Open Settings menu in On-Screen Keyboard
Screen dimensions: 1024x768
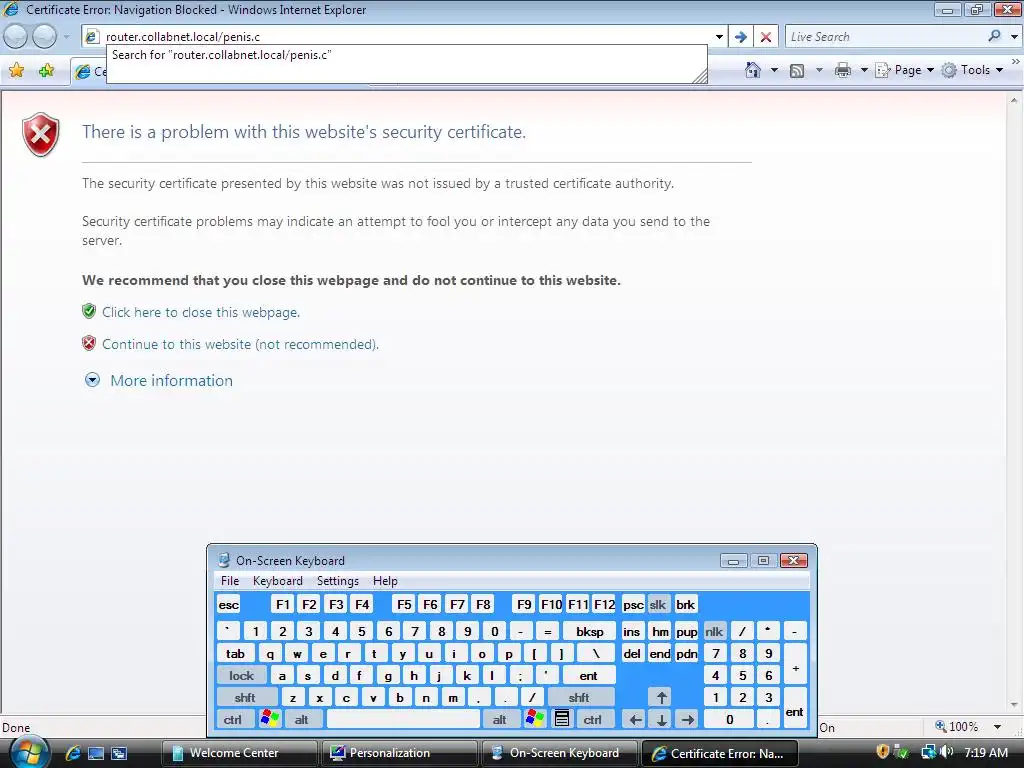point(338,581)
